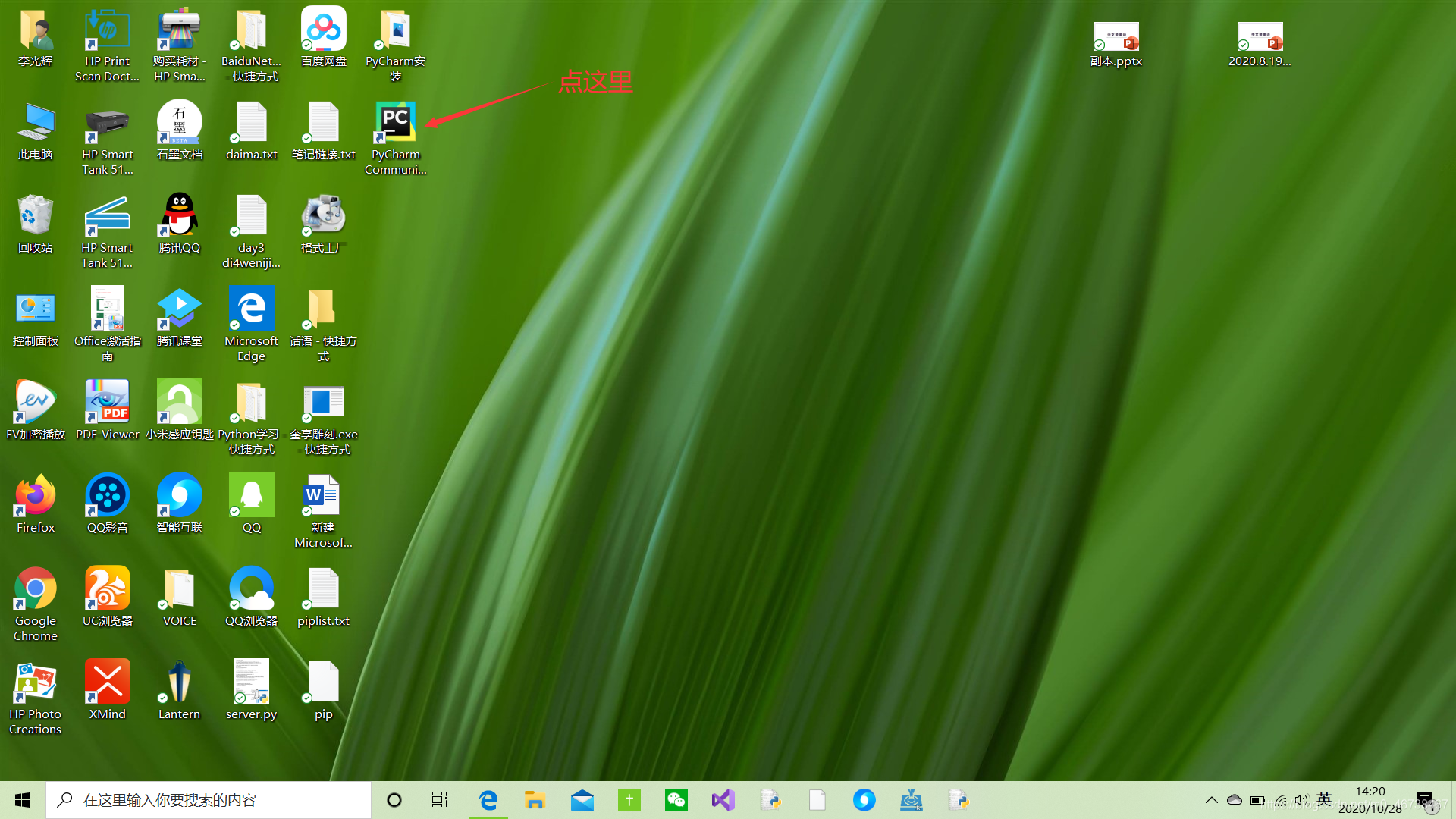The width and height of the screenshot is (1456, 819).
Task: Open the OneDrive cloud tray icon
Action: pyautogui.click(x=1235, y=800)
